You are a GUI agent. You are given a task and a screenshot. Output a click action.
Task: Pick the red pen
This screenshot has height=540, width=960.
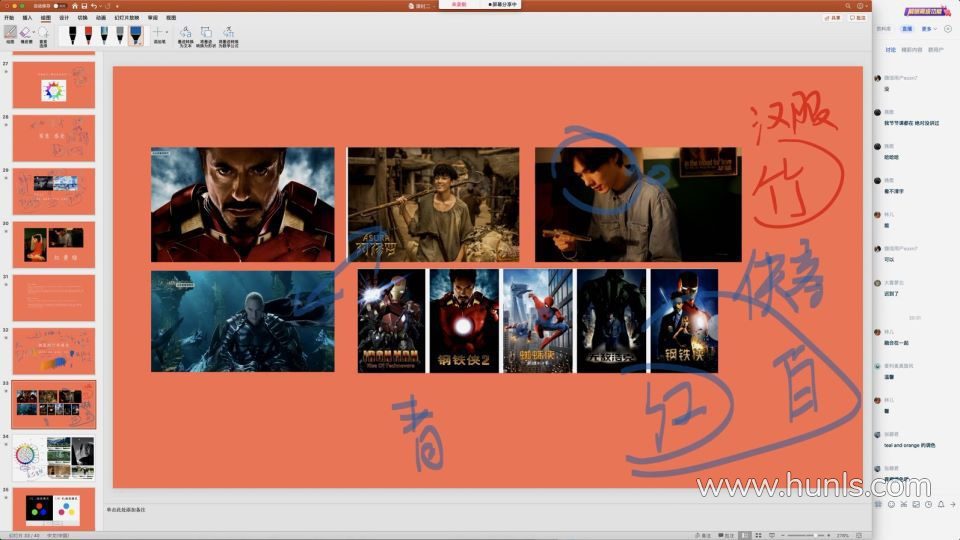pos(88,35)
